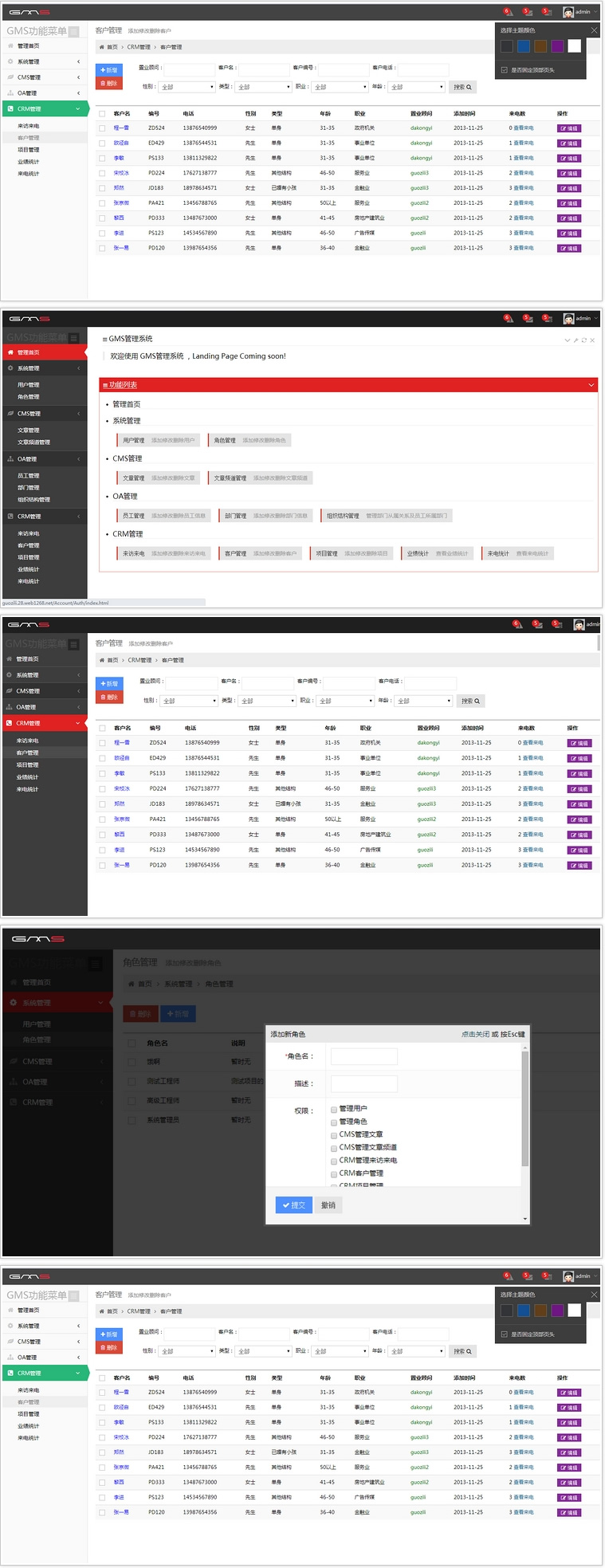
Task: Tick 管理用户 permission in add-role dialog
Action: pyautogui.click(x=334, y=1109)
